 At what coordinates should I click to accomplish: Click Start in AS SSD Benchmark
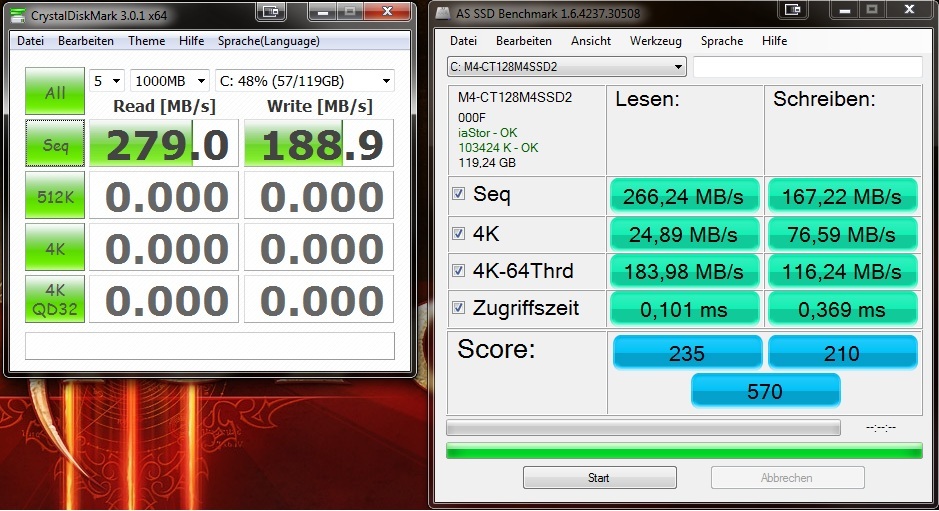(599, 477)
